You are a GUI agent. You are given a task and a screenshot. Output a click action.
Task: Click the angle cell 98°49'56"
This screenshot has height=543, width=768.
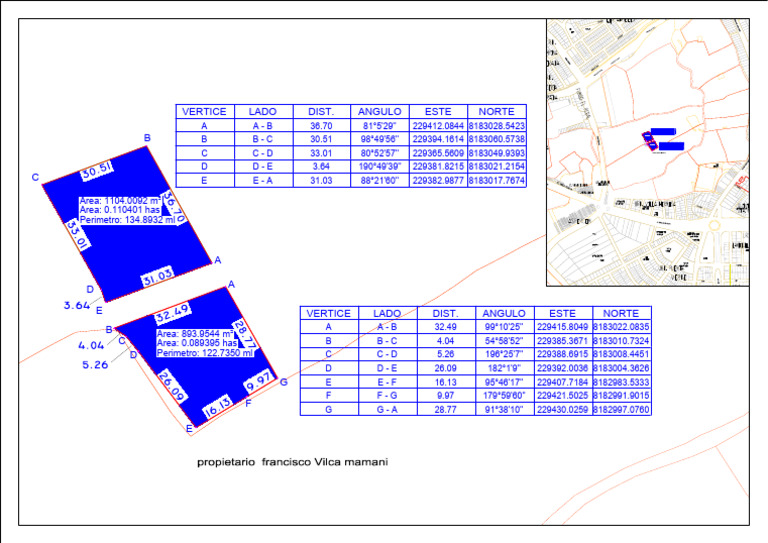(x=380, y=140)
